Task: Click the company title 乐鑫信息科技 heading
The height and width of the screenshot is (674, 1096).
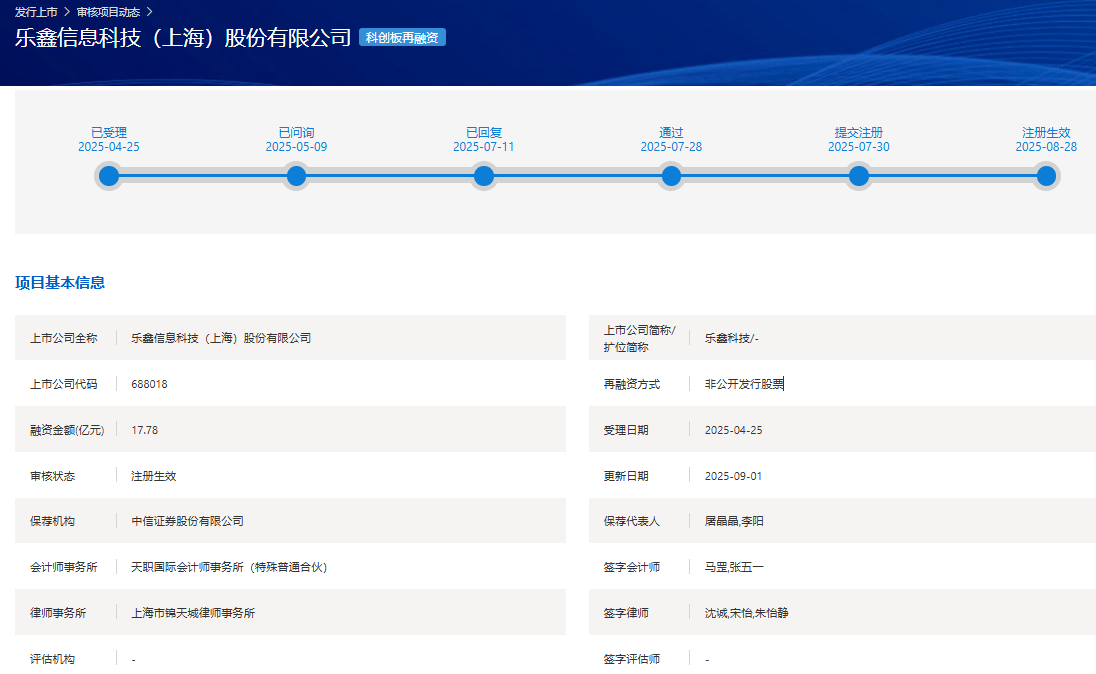Action: [183, 38]
